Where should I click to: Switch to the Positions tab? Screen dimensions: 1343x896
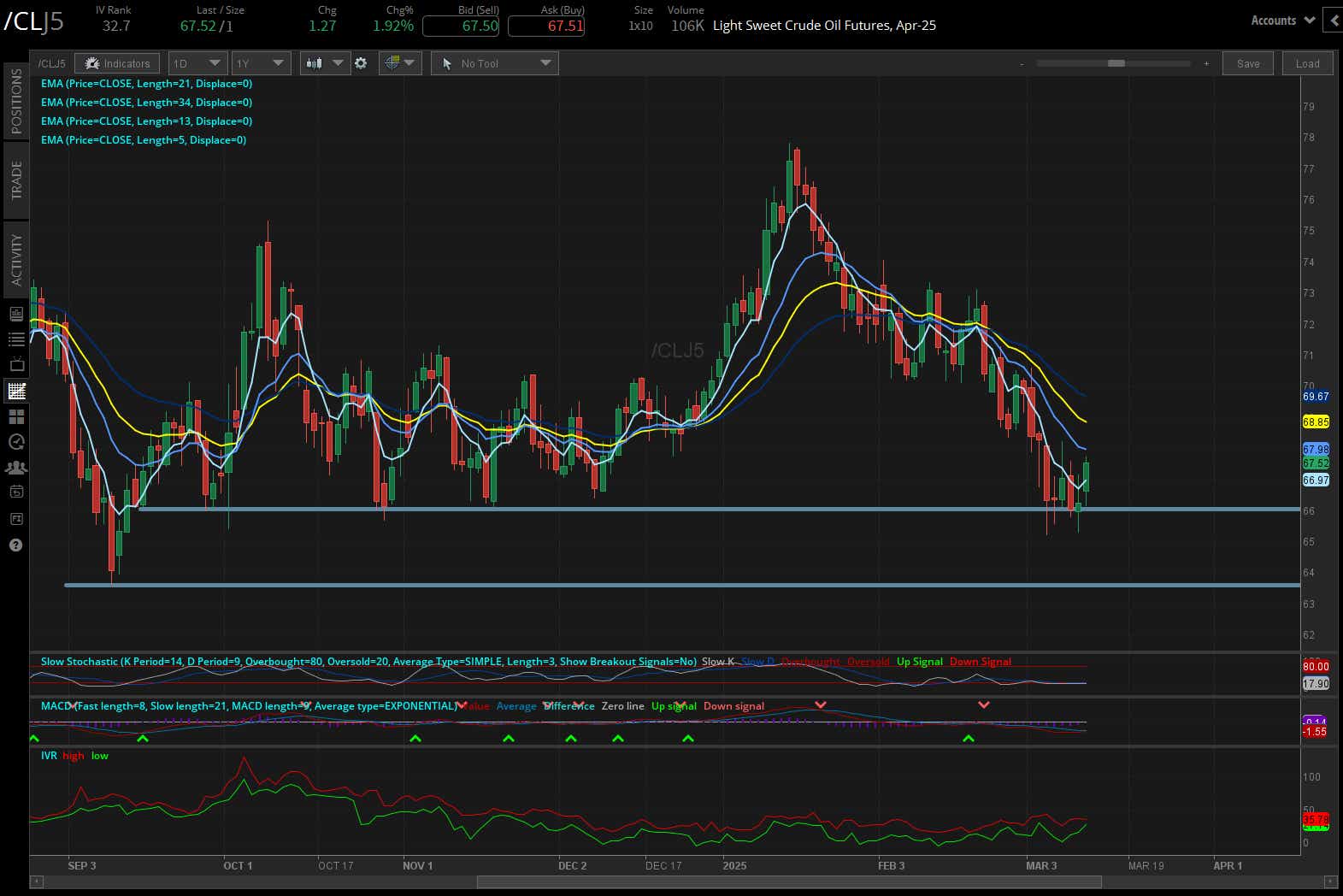16,100
